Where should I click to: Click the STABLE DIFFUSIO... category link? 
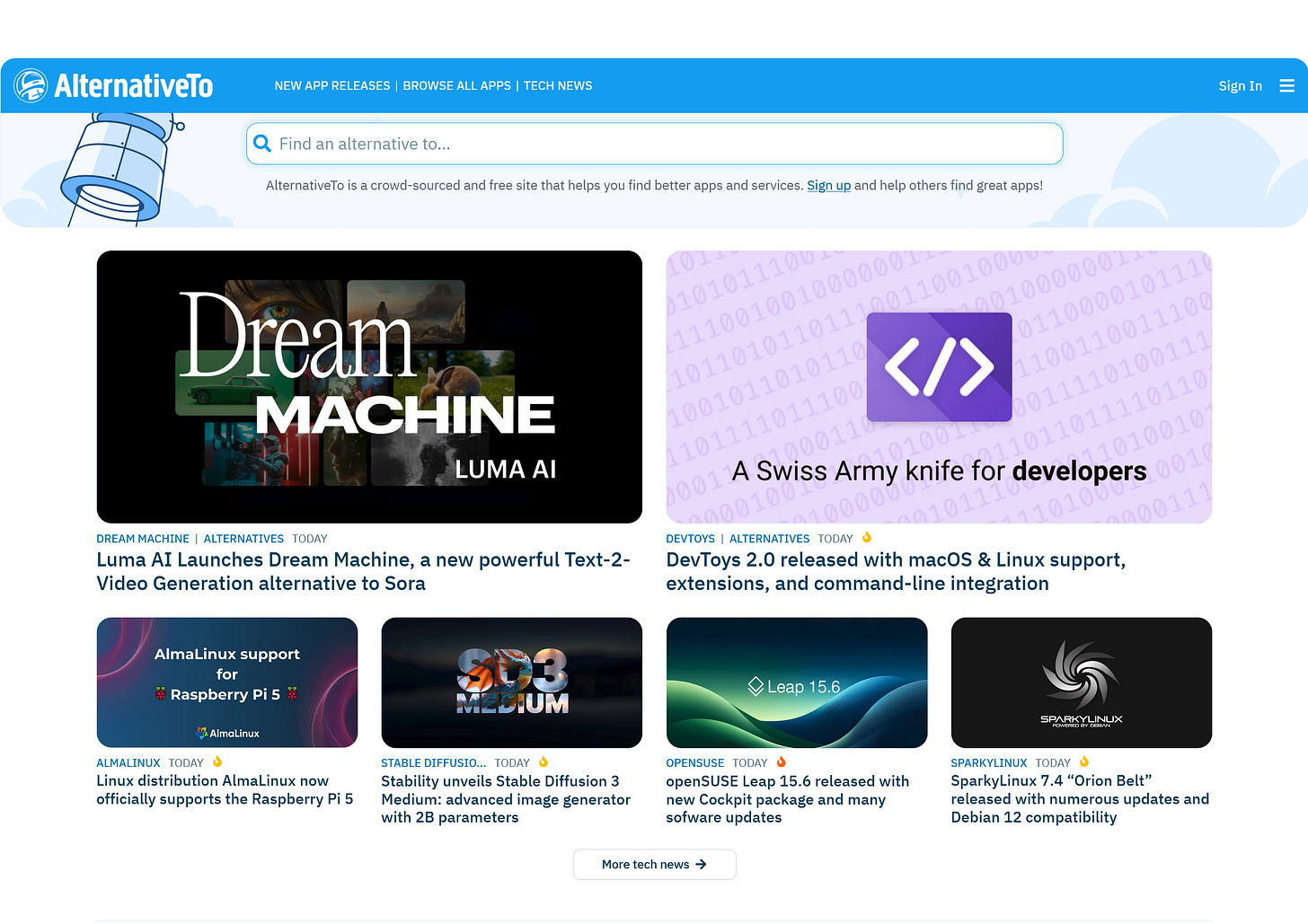(x=433, y=763)
